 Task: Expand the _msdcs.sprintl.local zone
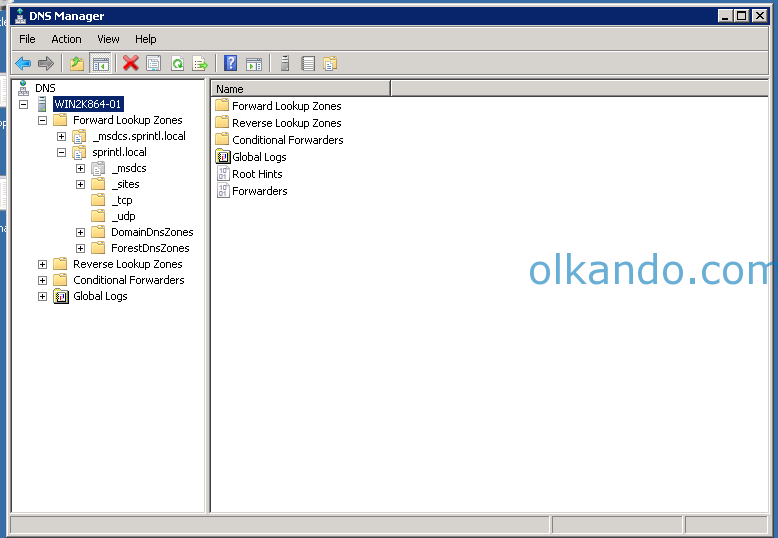[62, 136]
